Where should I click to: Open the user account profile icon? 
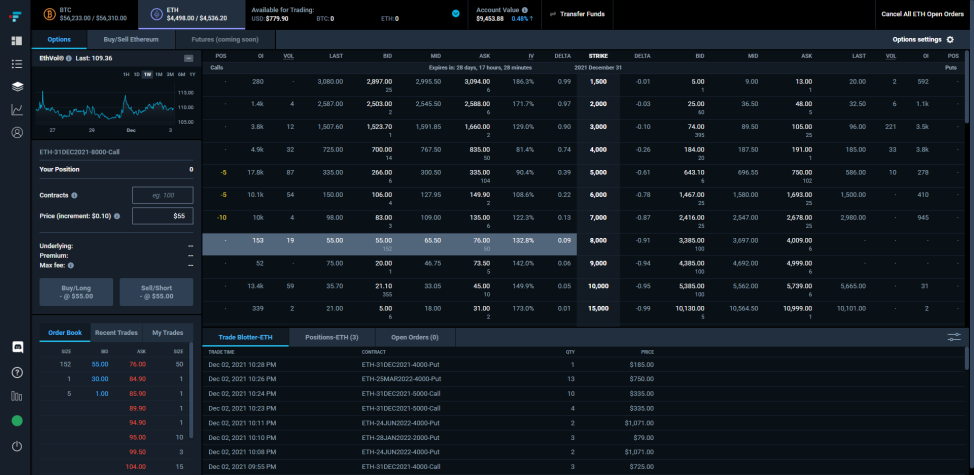click(17, 132)
